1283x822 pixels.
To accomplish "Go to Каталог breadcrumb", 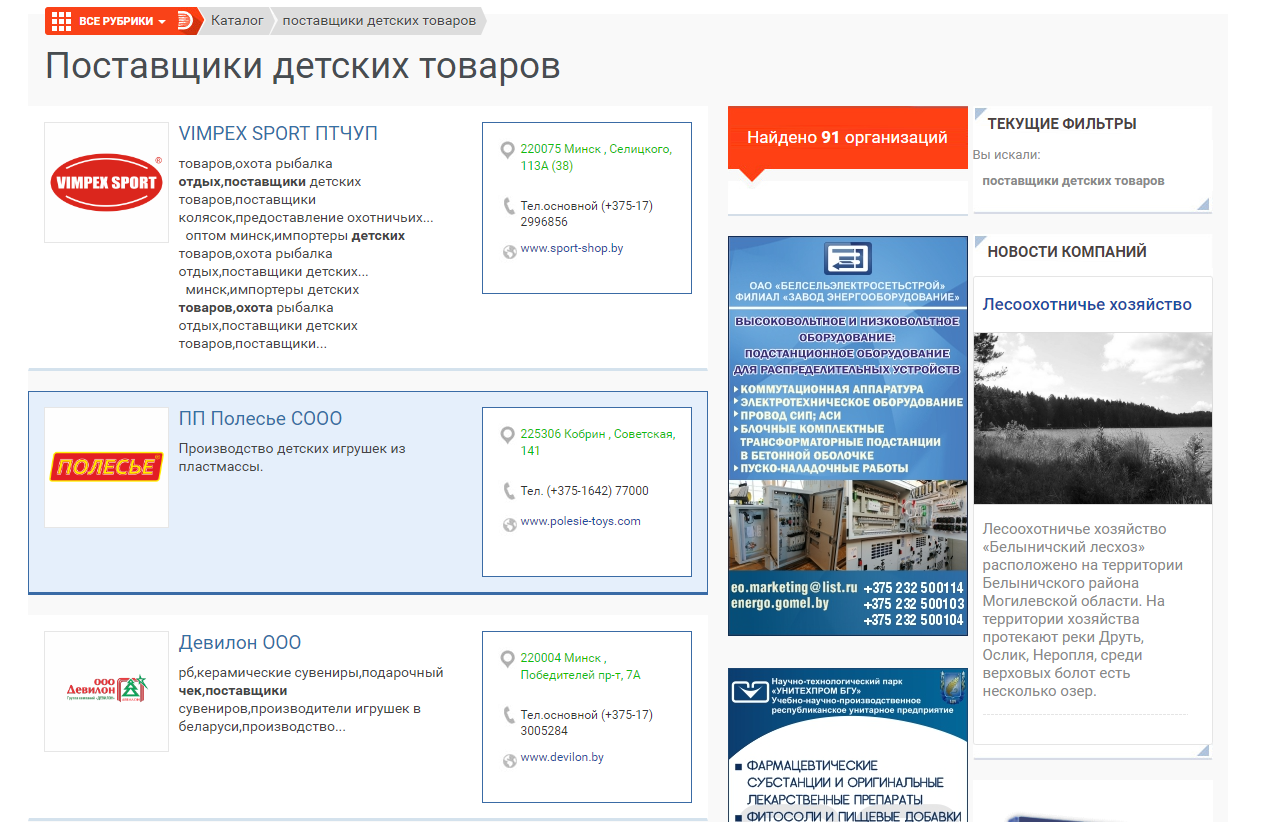I will (x=237, y=20).
